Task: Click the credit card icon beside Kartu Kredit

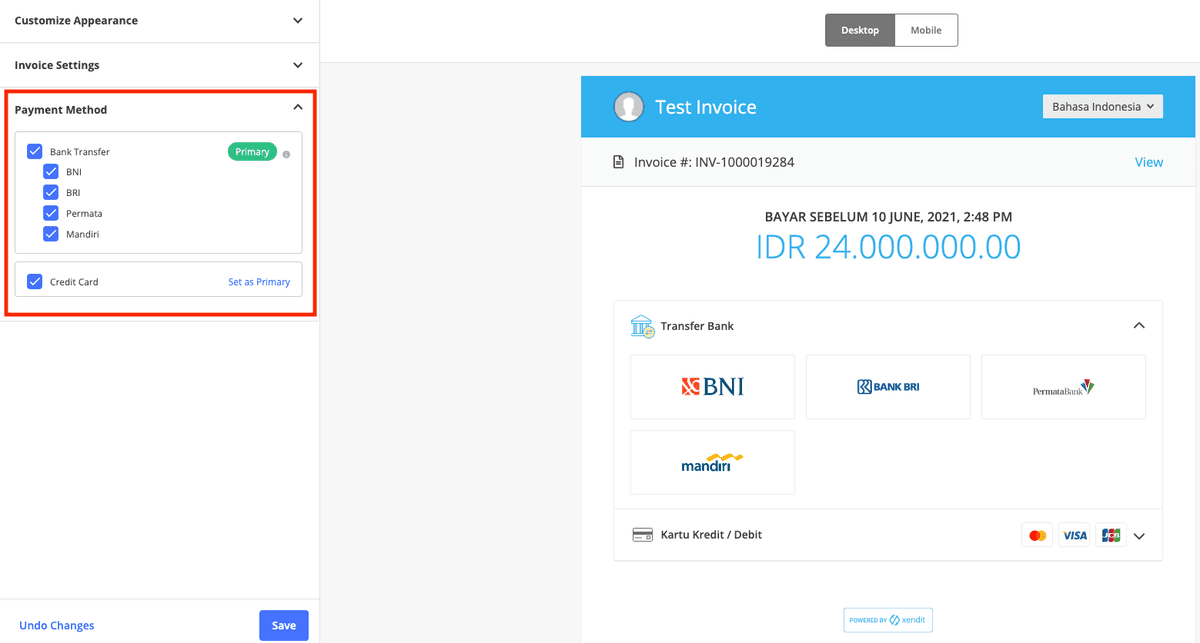Action: 642,535
